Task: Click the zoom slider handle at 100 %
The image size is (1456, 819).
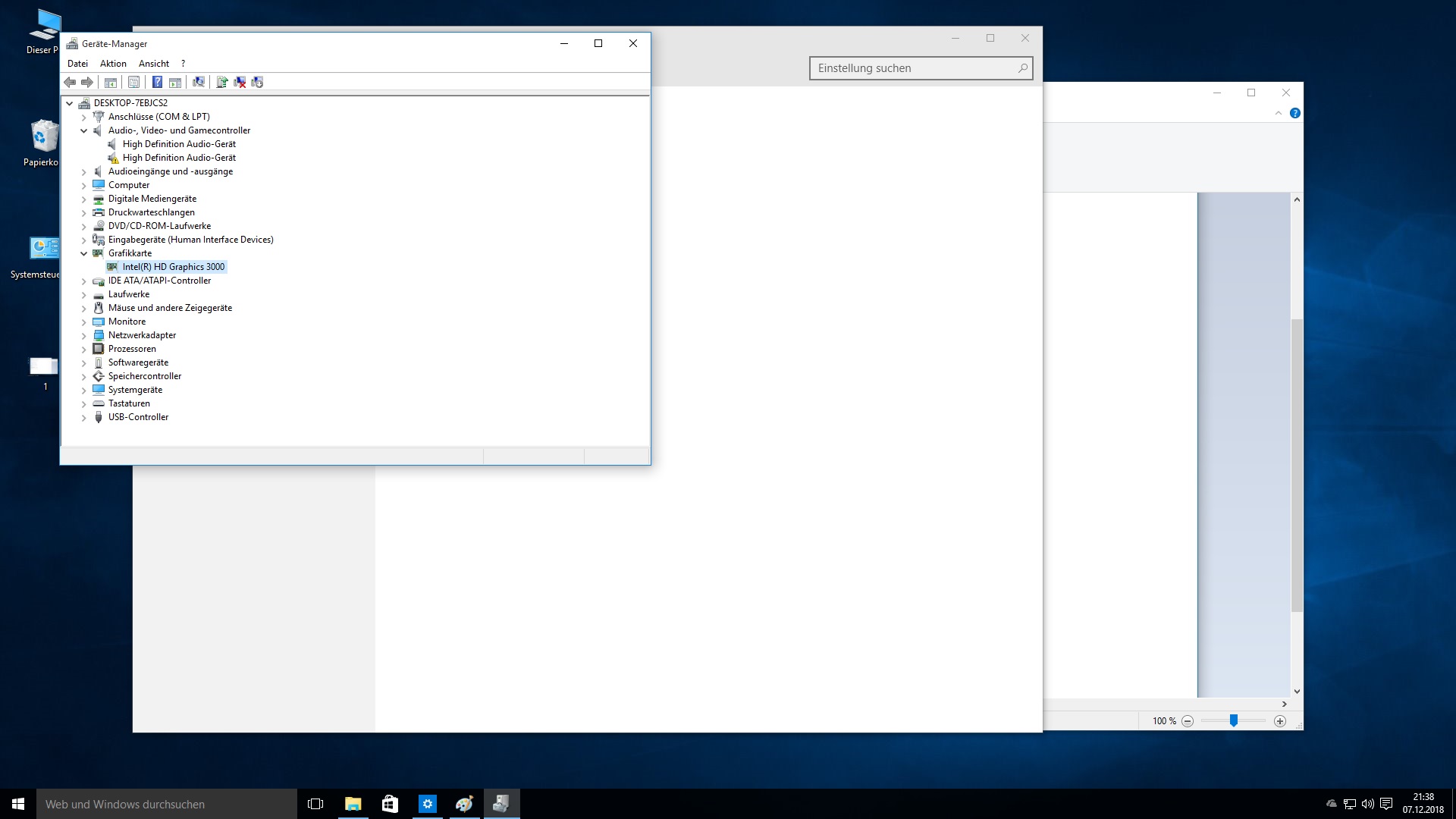Action: pyautogui.click(x=1234, y=720)
